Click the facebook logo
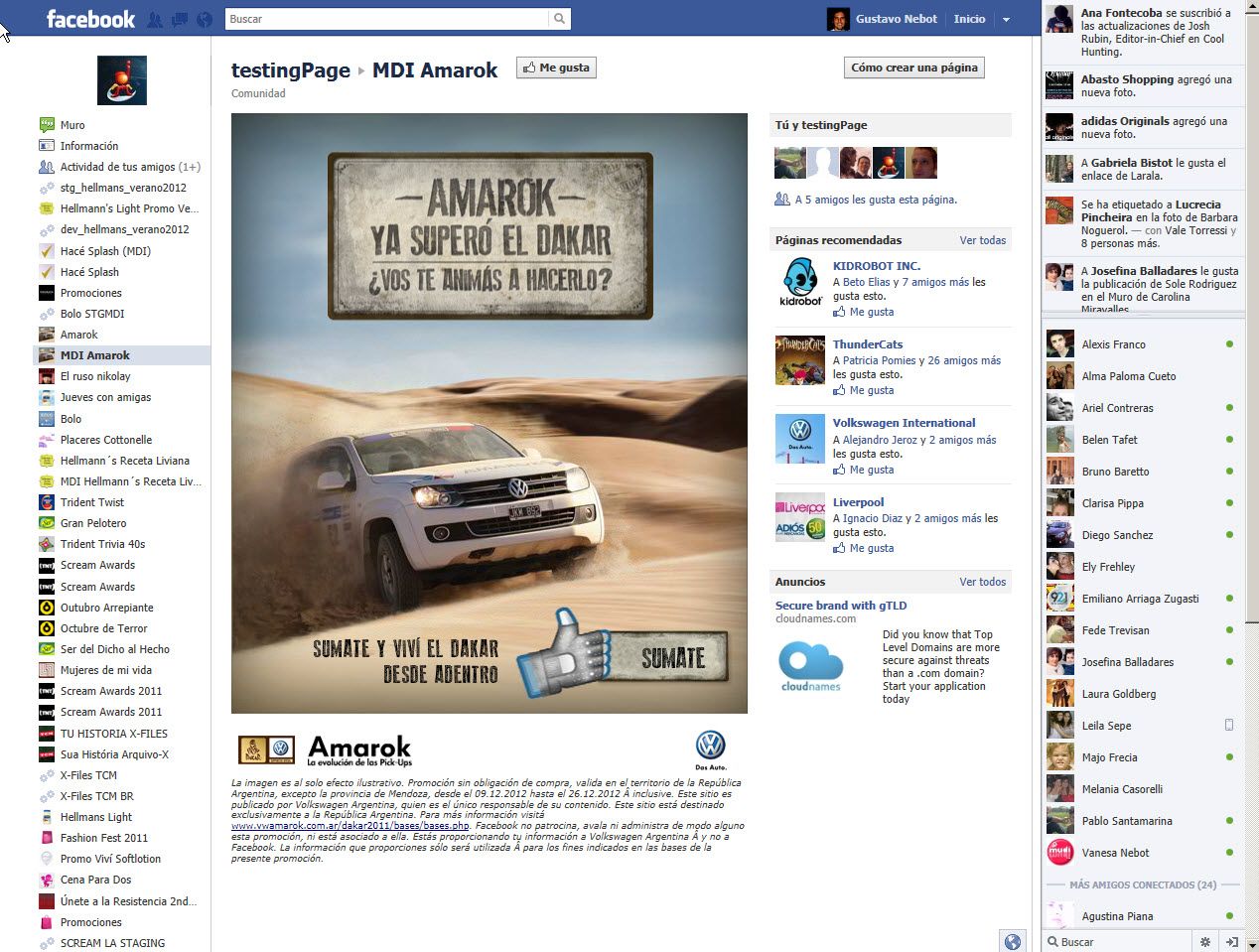The width and height of the screenshot is (1259, 952). point(89,19)
